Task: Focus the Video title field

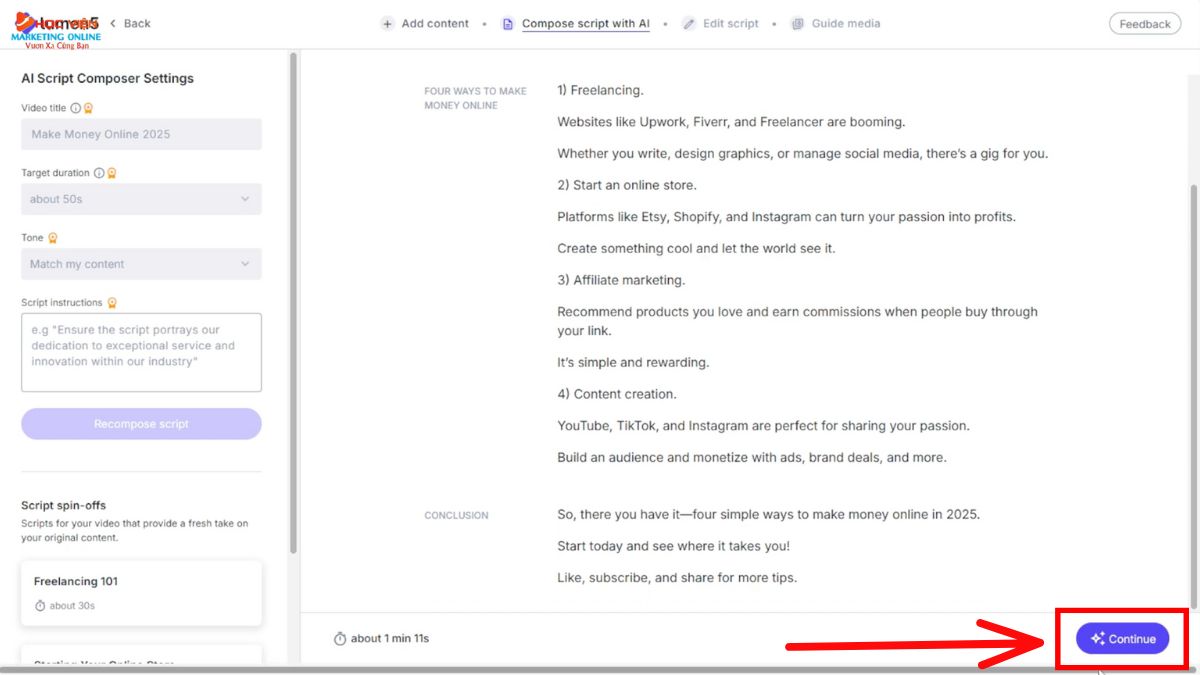Action: tap(141, 134)
